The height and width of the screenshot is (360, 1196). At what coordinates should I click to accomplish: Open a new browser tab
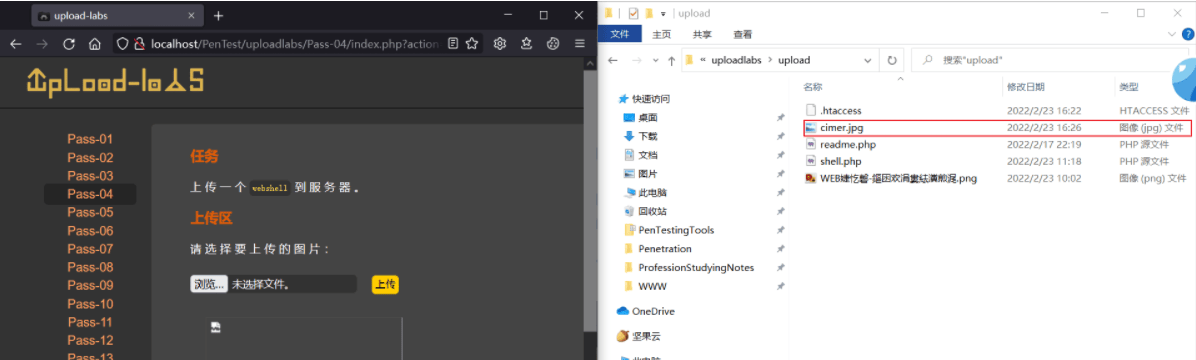pyautogui.click(x=218, y=15)
